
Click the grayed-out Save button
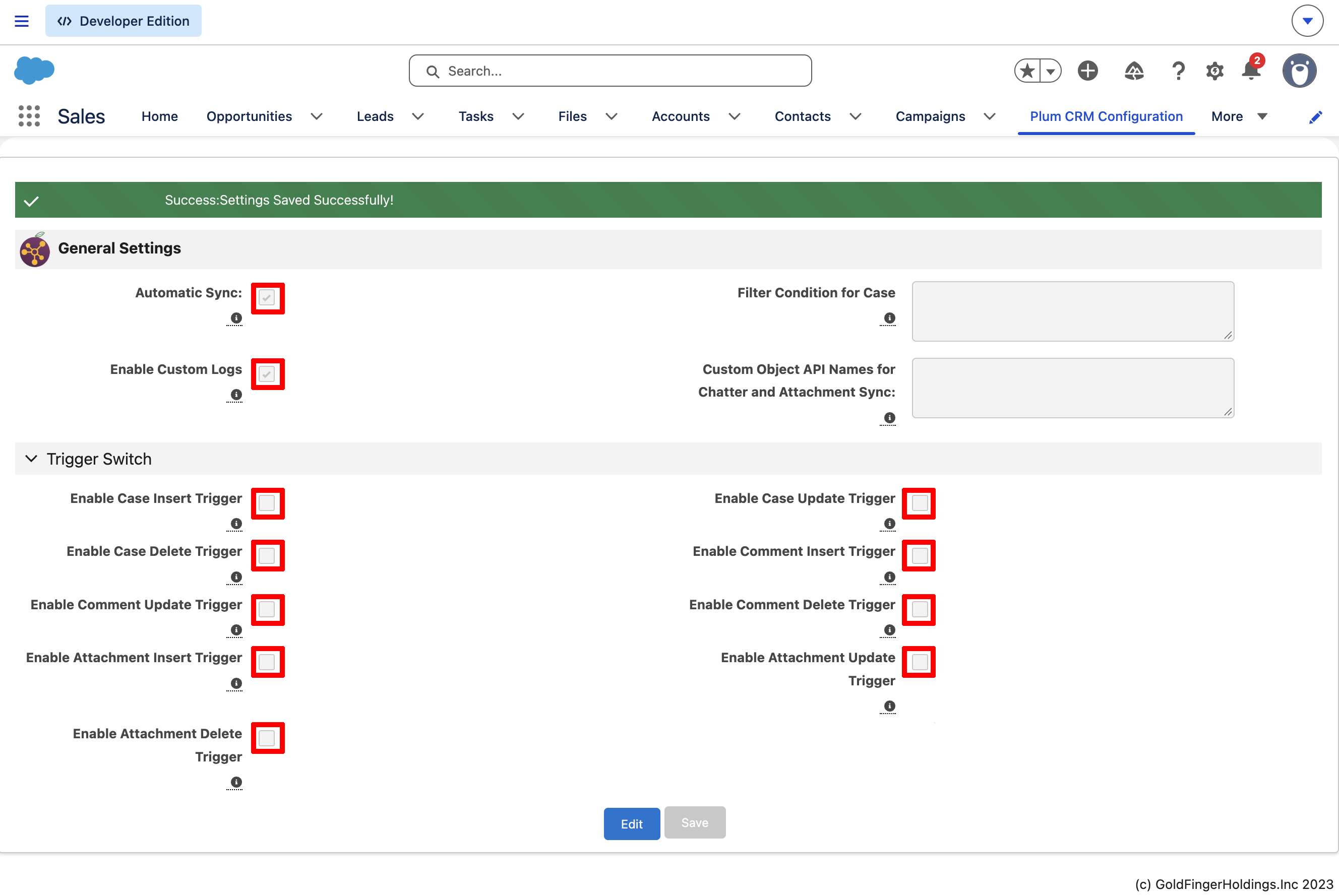point(694,822)
